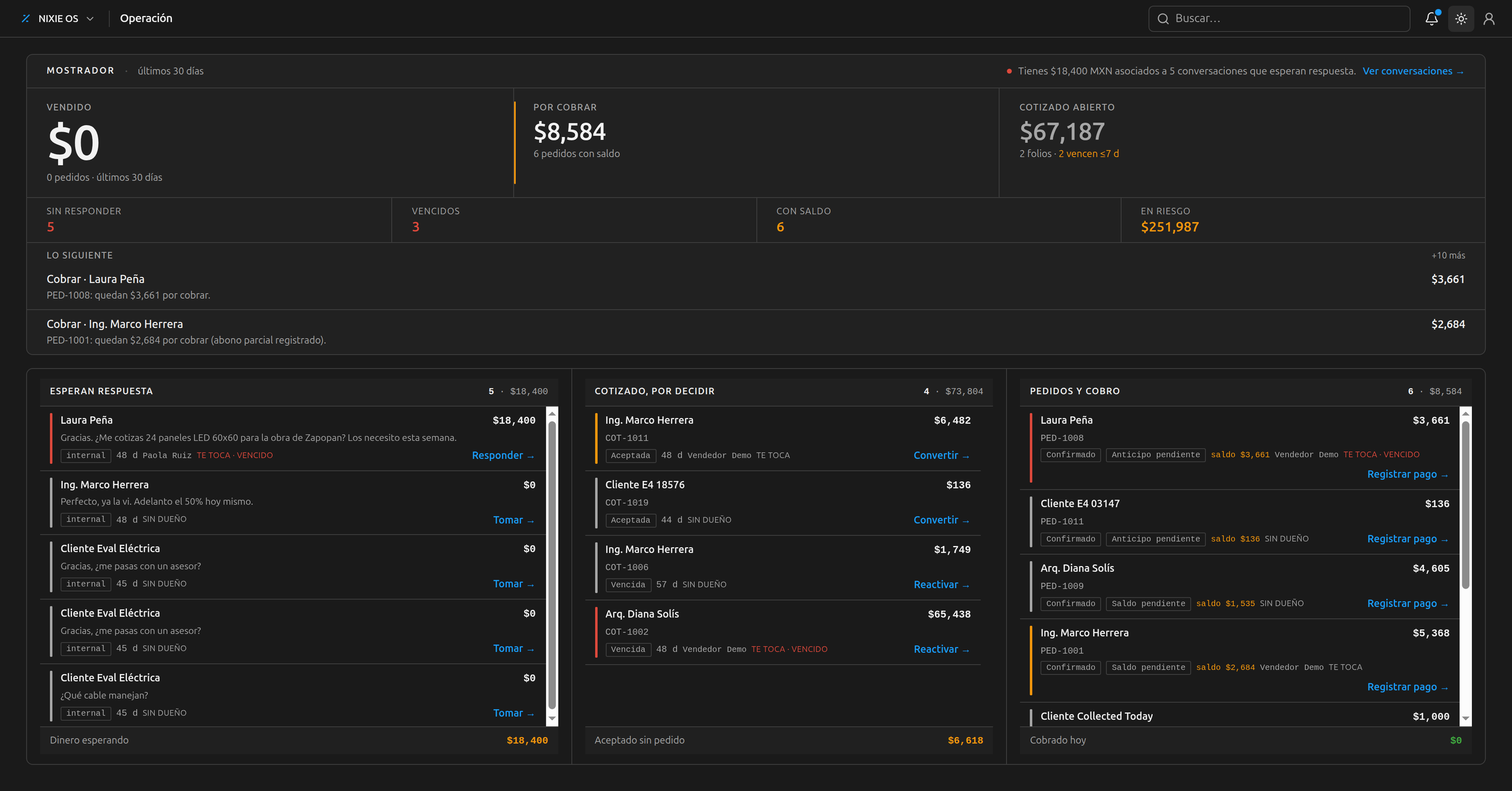
Task: Open the Cobrar Laura Peña next action row
Action: point(755,286)
